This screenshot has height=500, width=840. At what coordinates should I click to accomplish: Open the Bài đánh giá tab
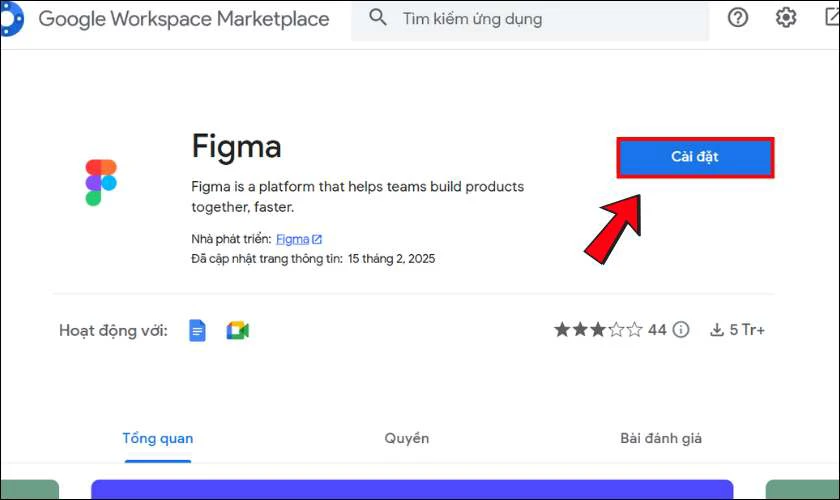(x=661, y=438)
